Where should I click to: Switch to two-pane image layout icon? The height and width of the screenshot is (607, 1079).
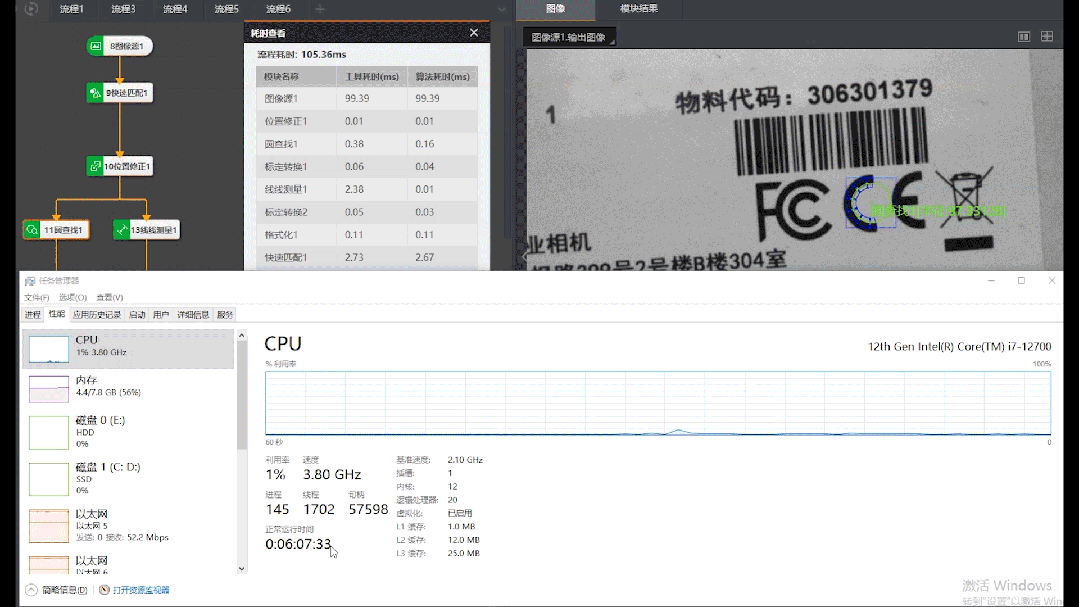point(1023,37)
